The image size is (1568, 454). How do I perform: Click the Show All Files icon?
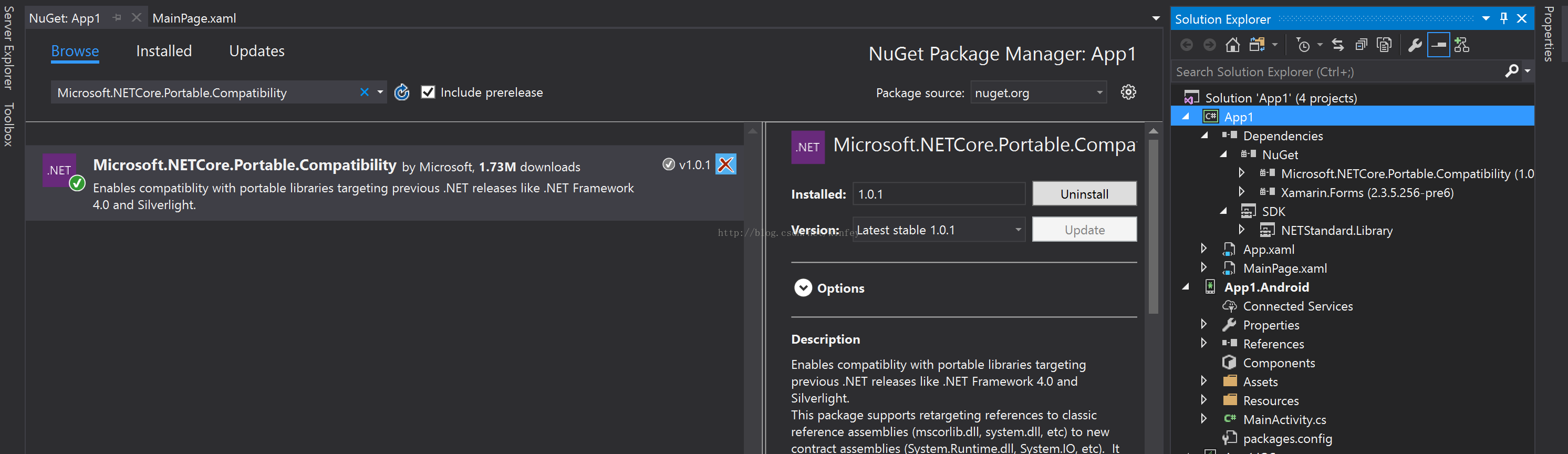coord(1384,45)
